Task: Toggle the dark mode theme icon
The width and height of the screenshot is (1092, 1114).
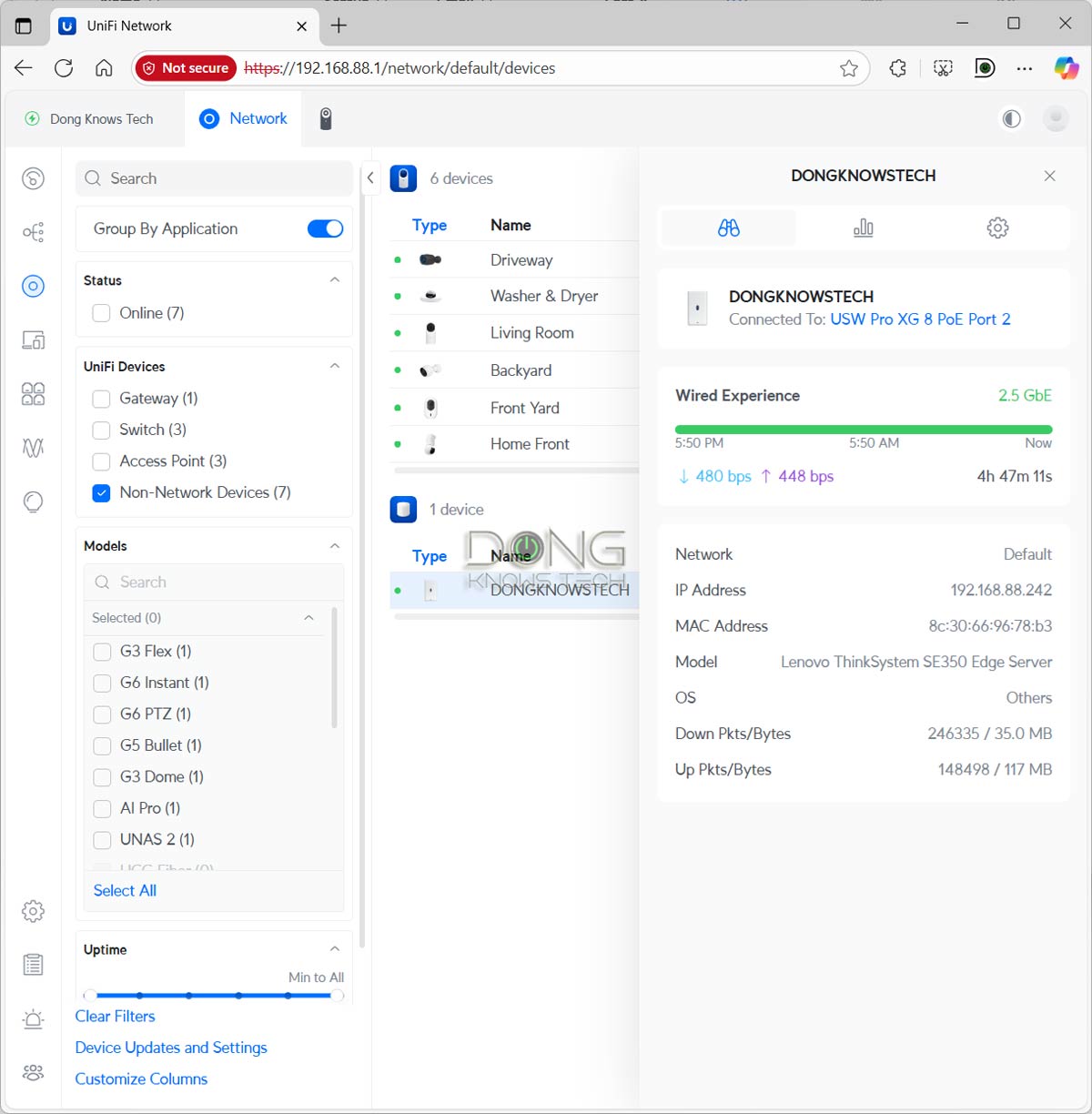Action: tap(1011, 119)
